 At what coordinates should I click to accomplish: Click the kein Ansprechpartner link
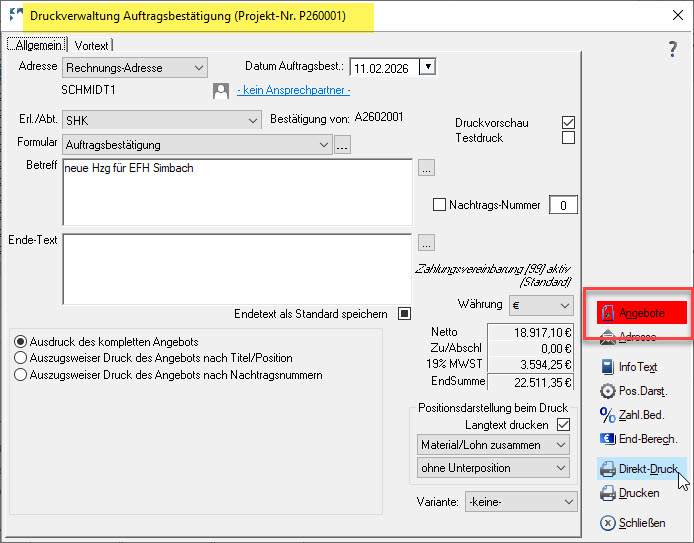click(293, 90)
